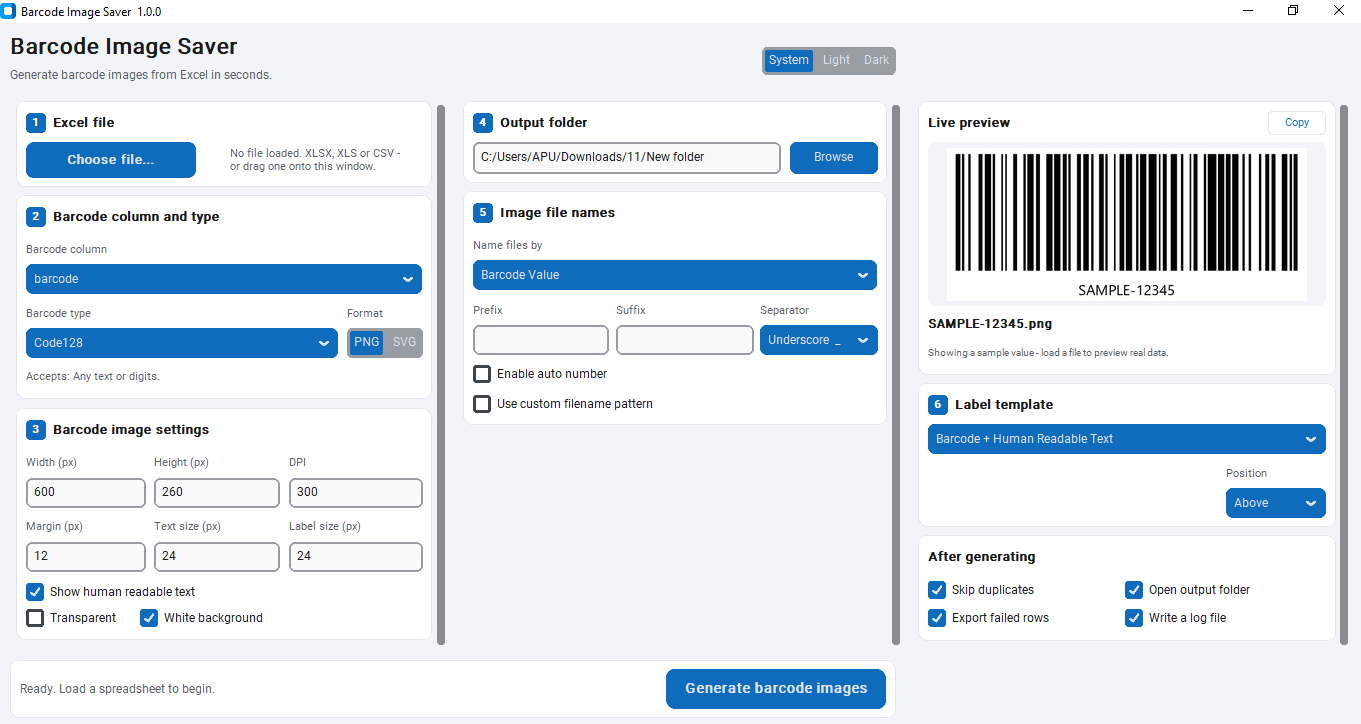Click the Text size (px) field
This screenshot has width=1361, height=724.
click(217, 556)
